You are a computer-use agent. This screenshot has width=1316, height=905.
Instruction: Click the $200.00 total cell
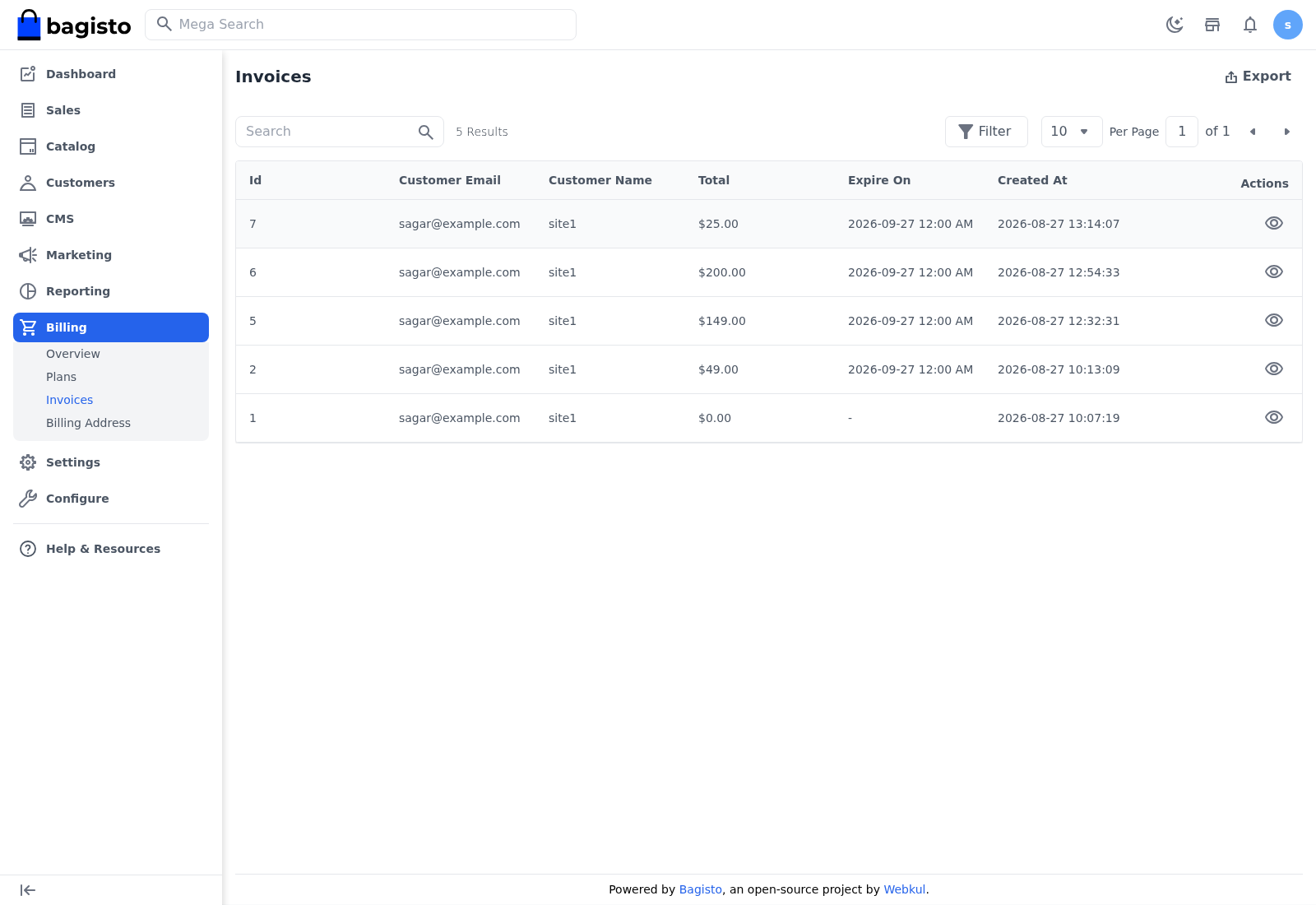pos(722,272)
